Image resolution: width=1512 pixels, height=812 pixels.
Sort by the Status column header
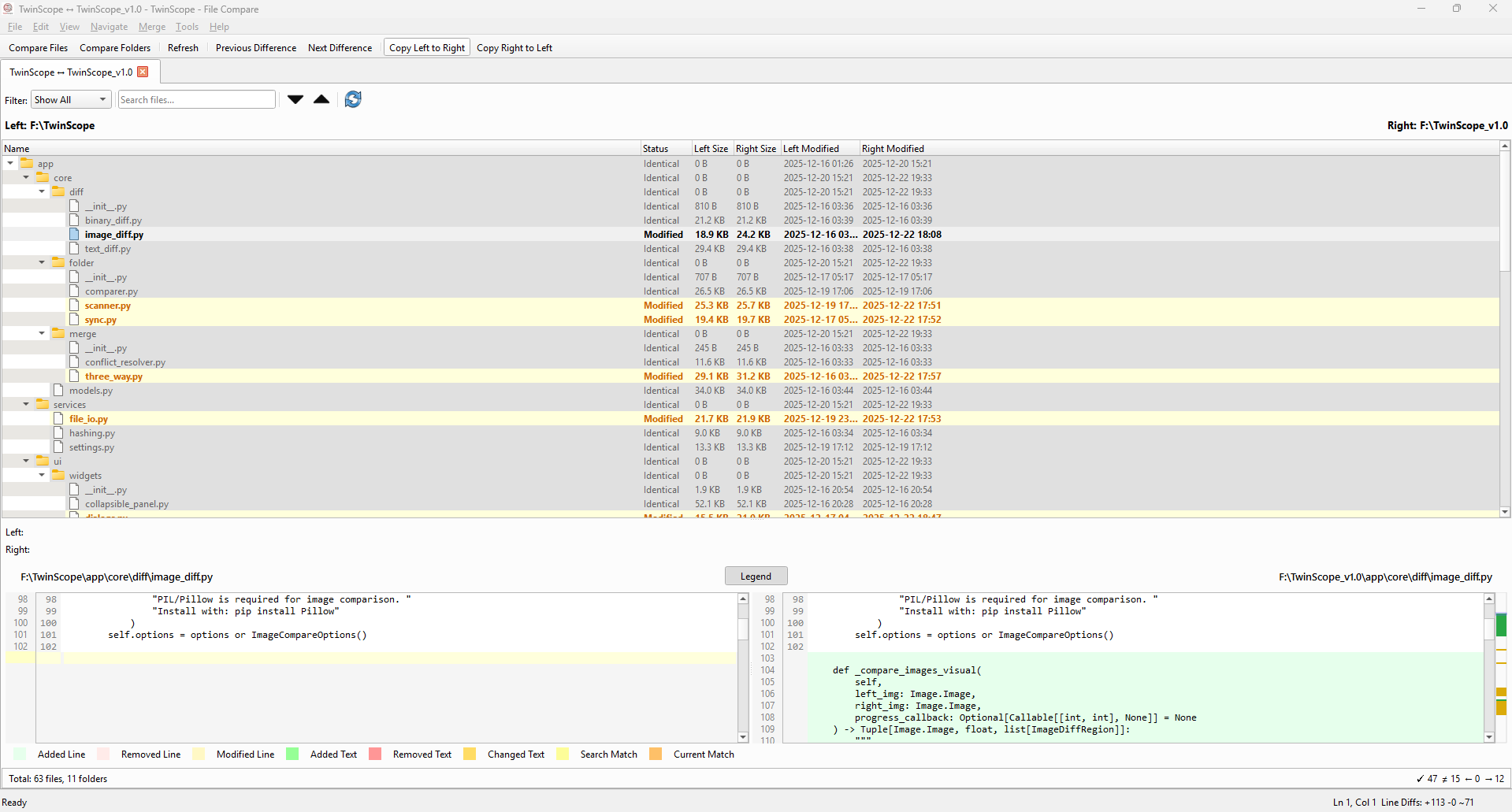click(x=666, y=149)
